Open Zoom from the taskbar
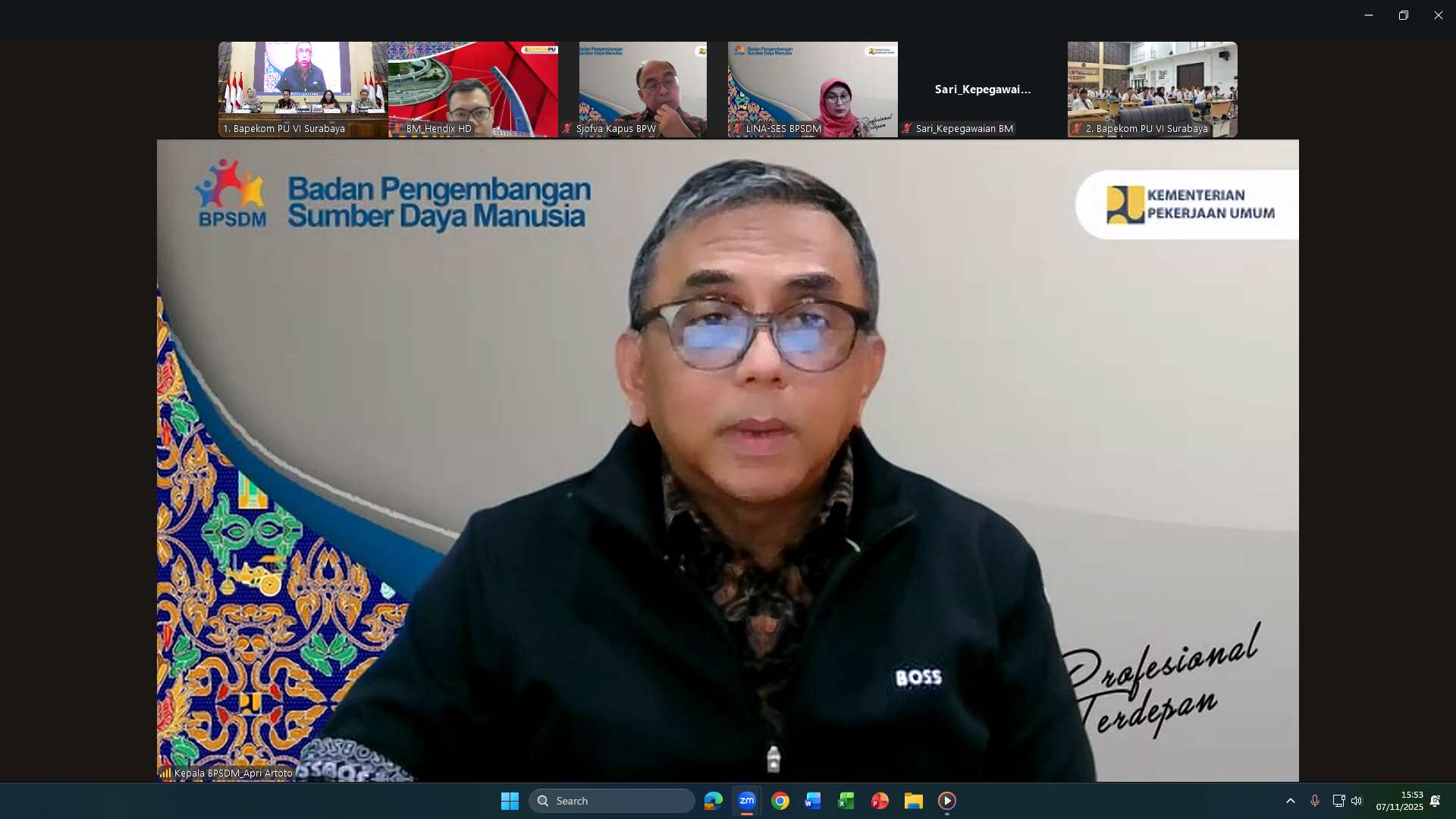The width and height of the screenshot is (1456, 819). [x=747, y=801]
